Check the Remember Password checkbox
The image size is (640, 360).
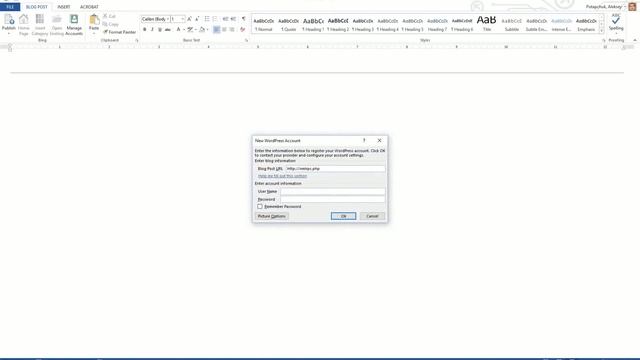pyautogui.click(x=260, y=207)
